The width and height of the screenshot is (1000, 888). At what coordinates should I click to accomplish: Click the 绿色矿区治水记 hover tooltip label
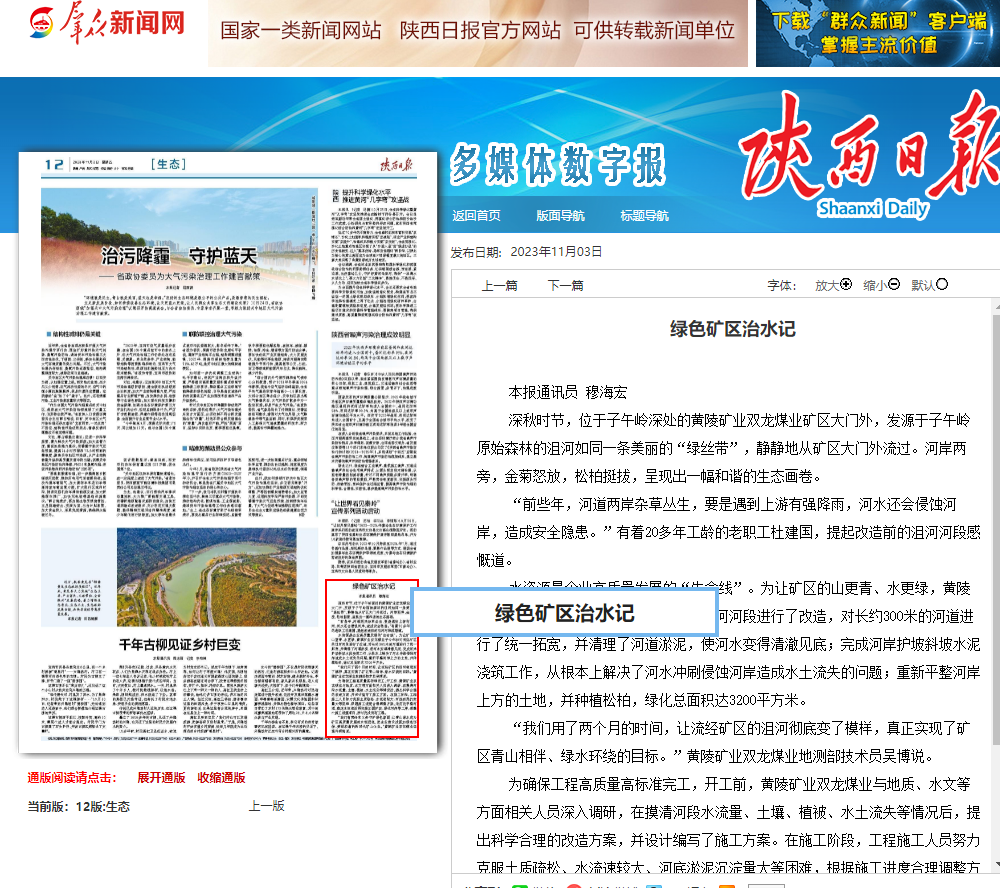tap(564, 613)
